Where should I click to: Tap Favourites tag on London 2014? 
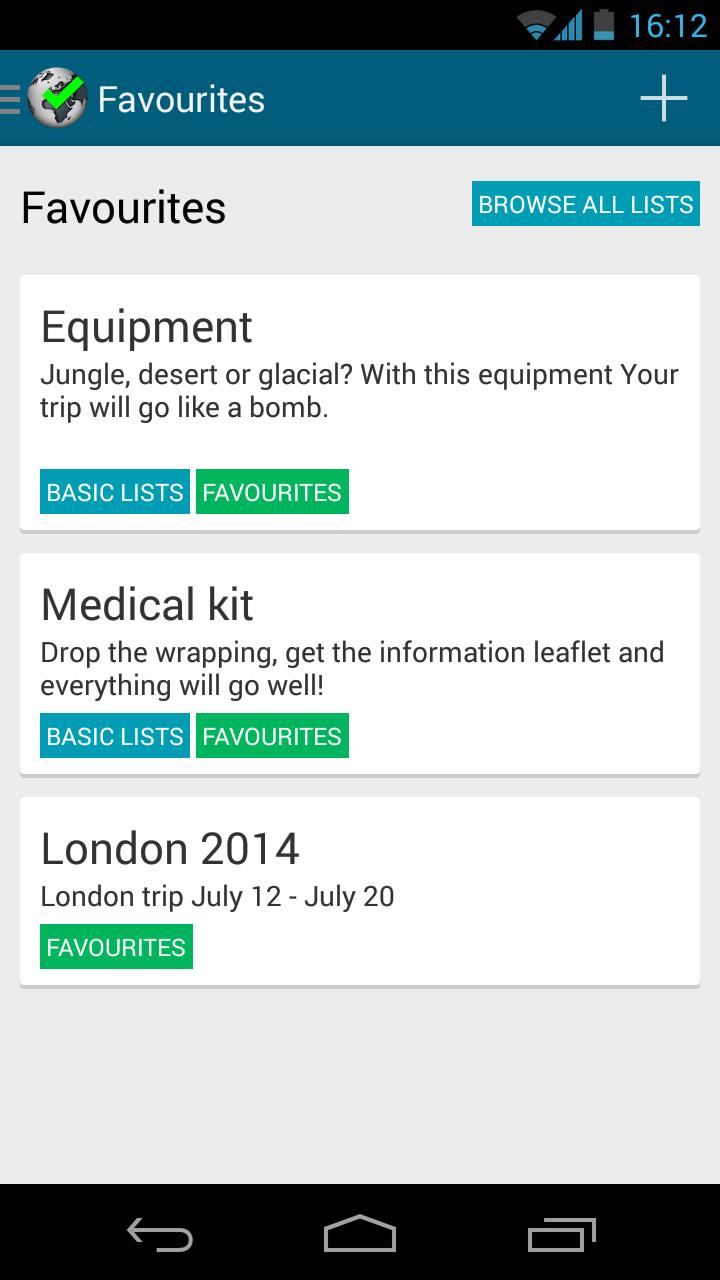click(116, 947)
